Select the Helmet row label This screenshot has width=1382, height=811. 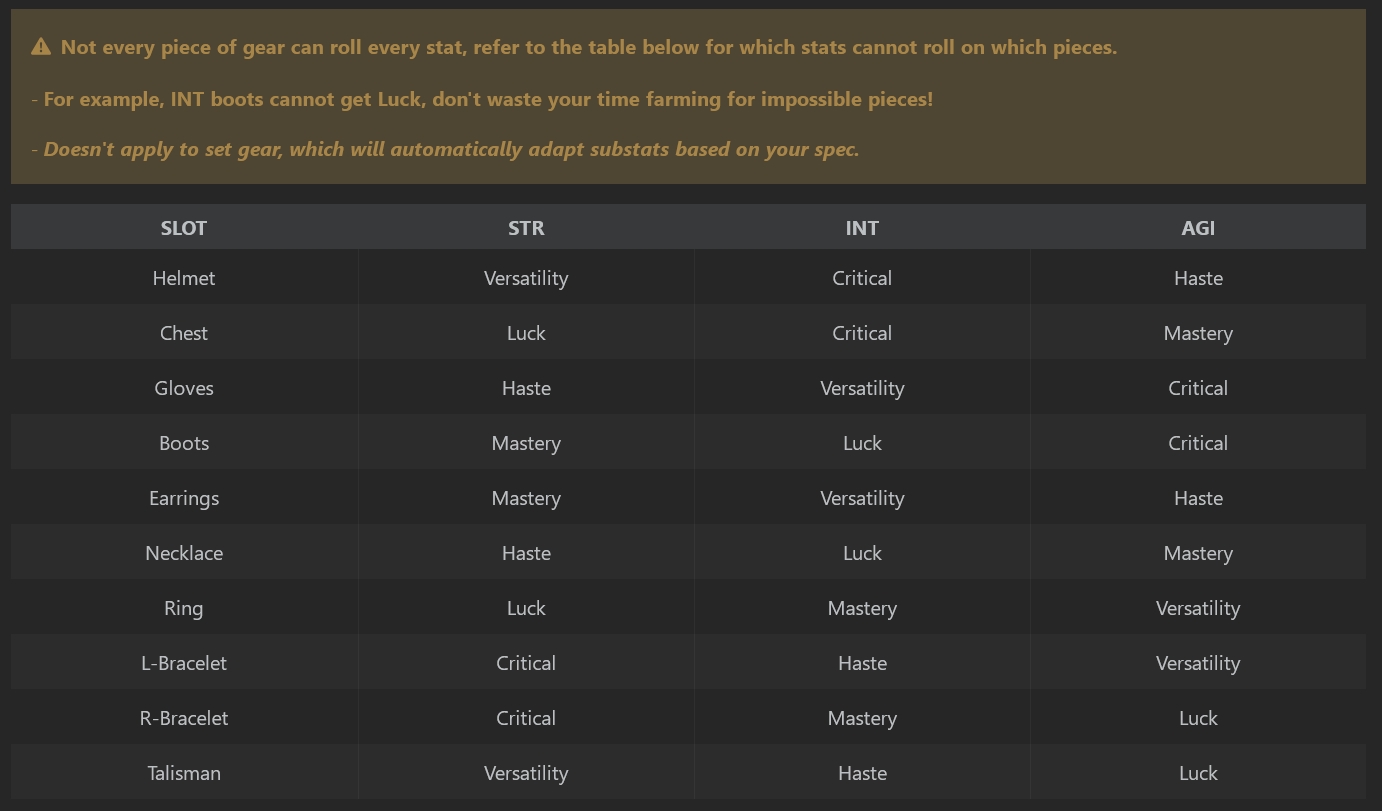[184, 278]
